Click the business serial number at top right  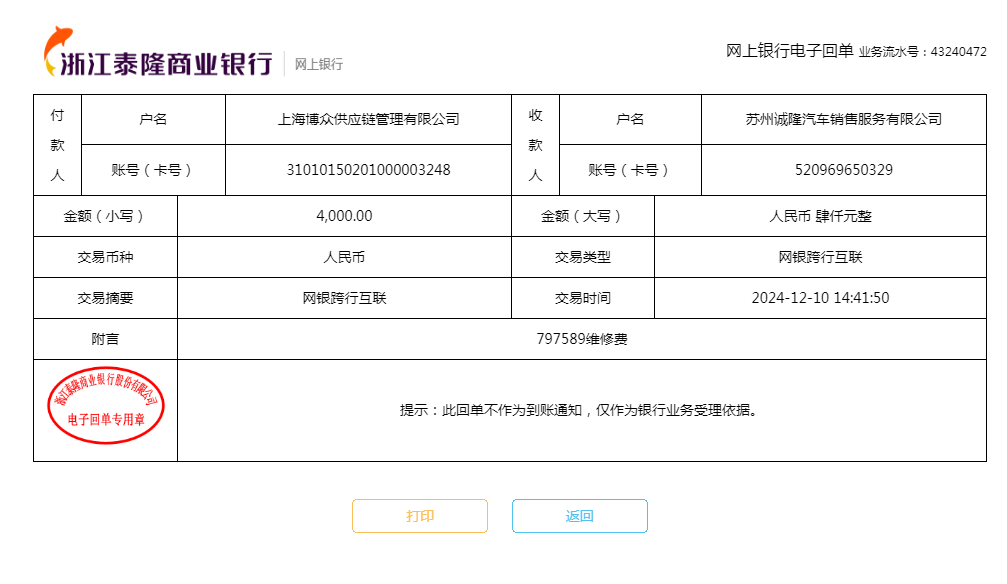[957, 52]
